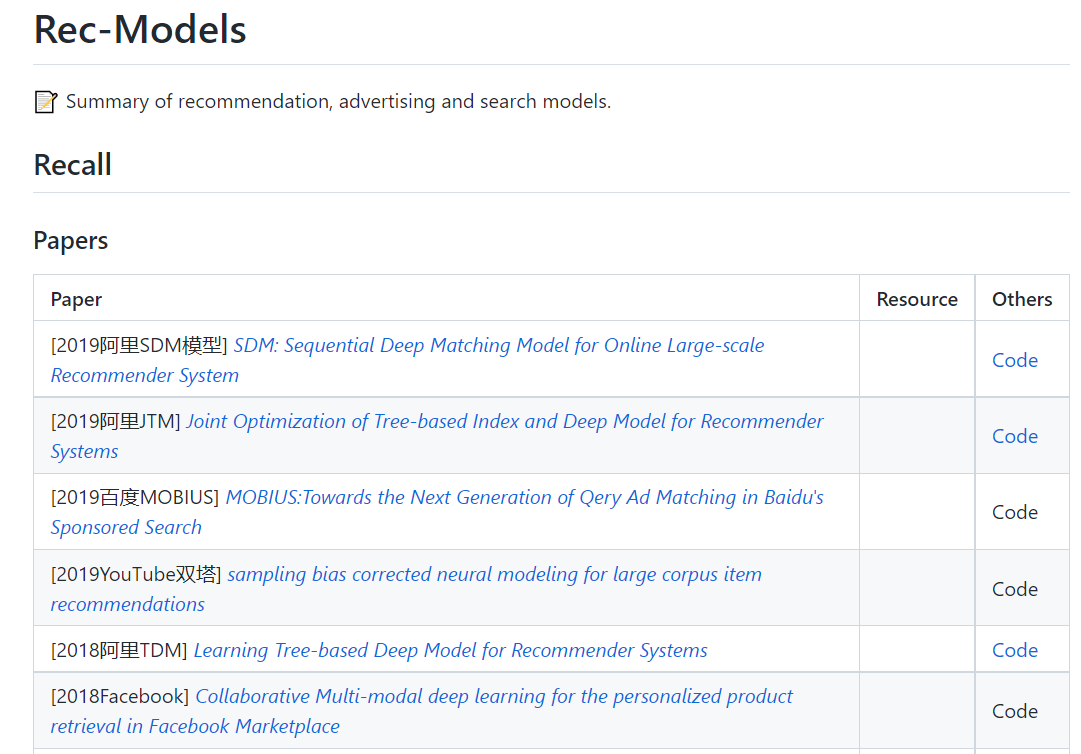This screenshot has height=754, width=1081.
Task: Click the Paper column header
Action: (x=76, y=299)
